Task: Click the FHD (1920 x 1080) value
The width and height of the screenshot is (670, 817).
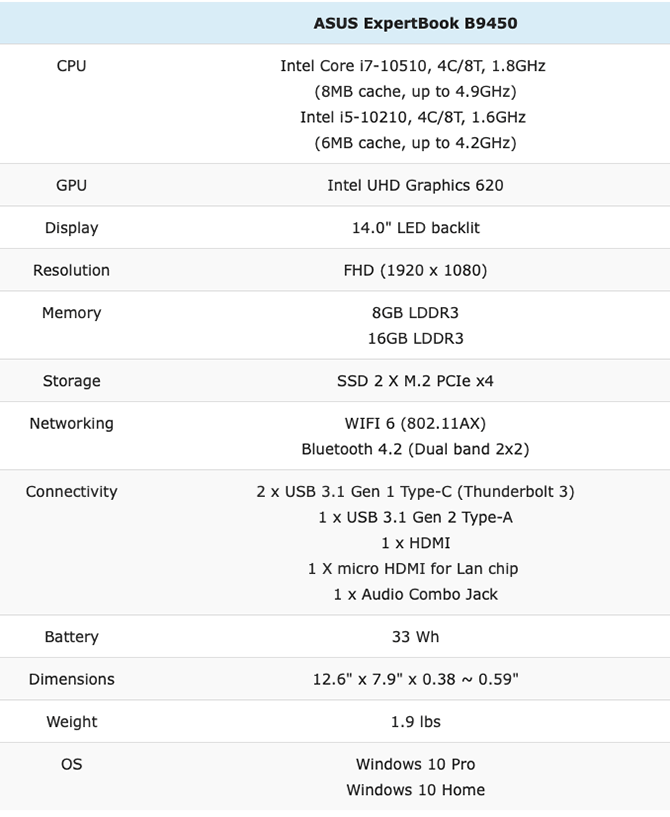Action: [415, 270]
